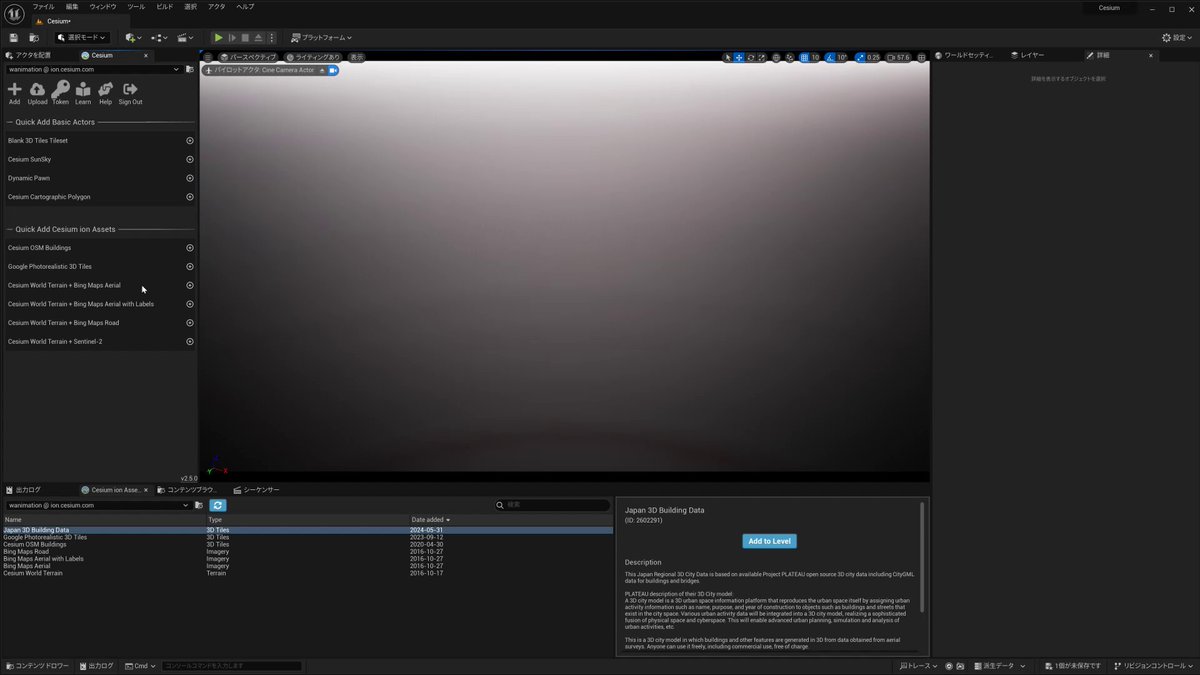Open the Content Drawer (コンテンツドロワー) button
The width and height of the screenshot is (1200, 675).
pos(39,665)
